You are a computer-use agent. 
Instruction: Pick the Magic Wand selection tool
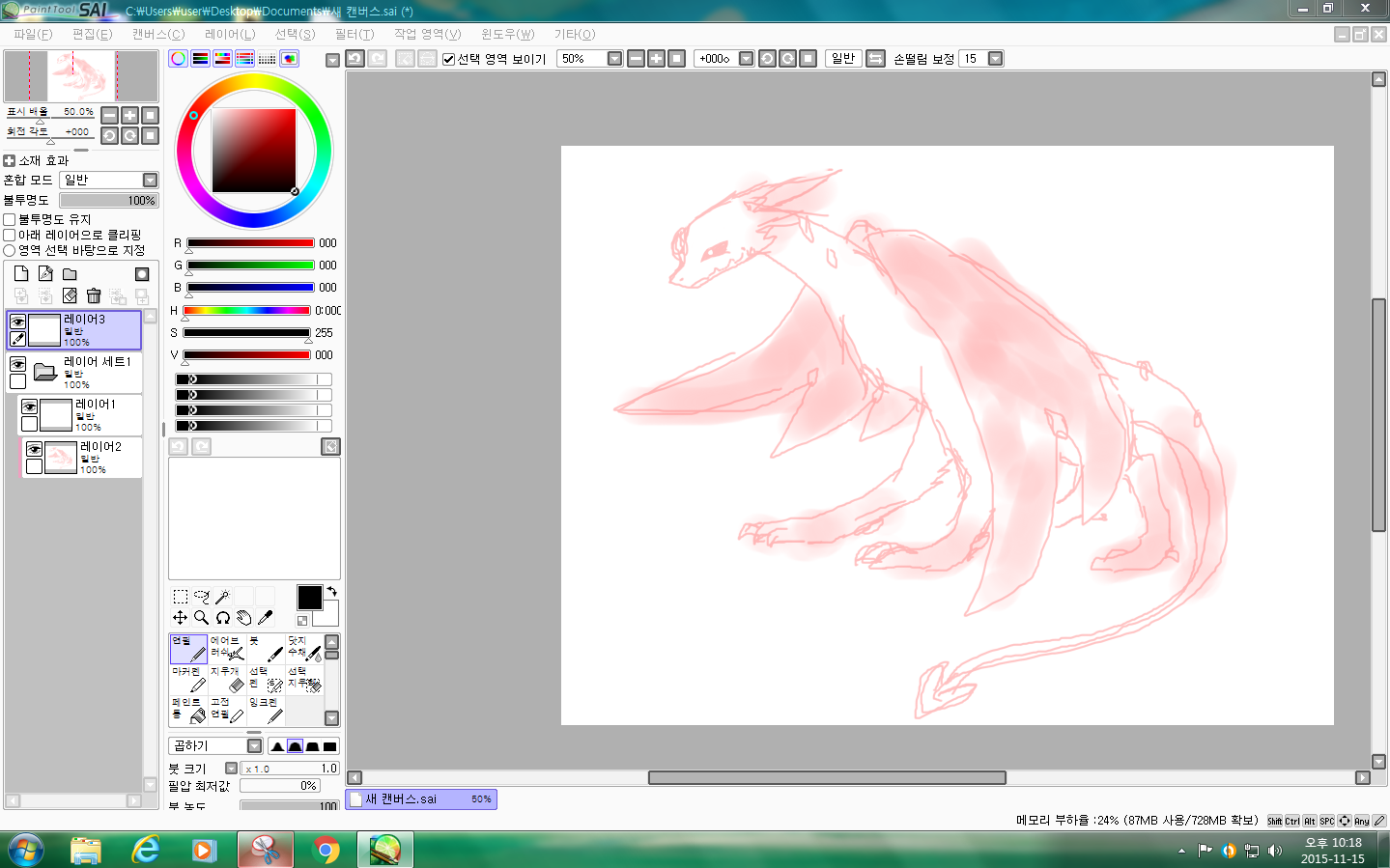[x=222, y=597]
